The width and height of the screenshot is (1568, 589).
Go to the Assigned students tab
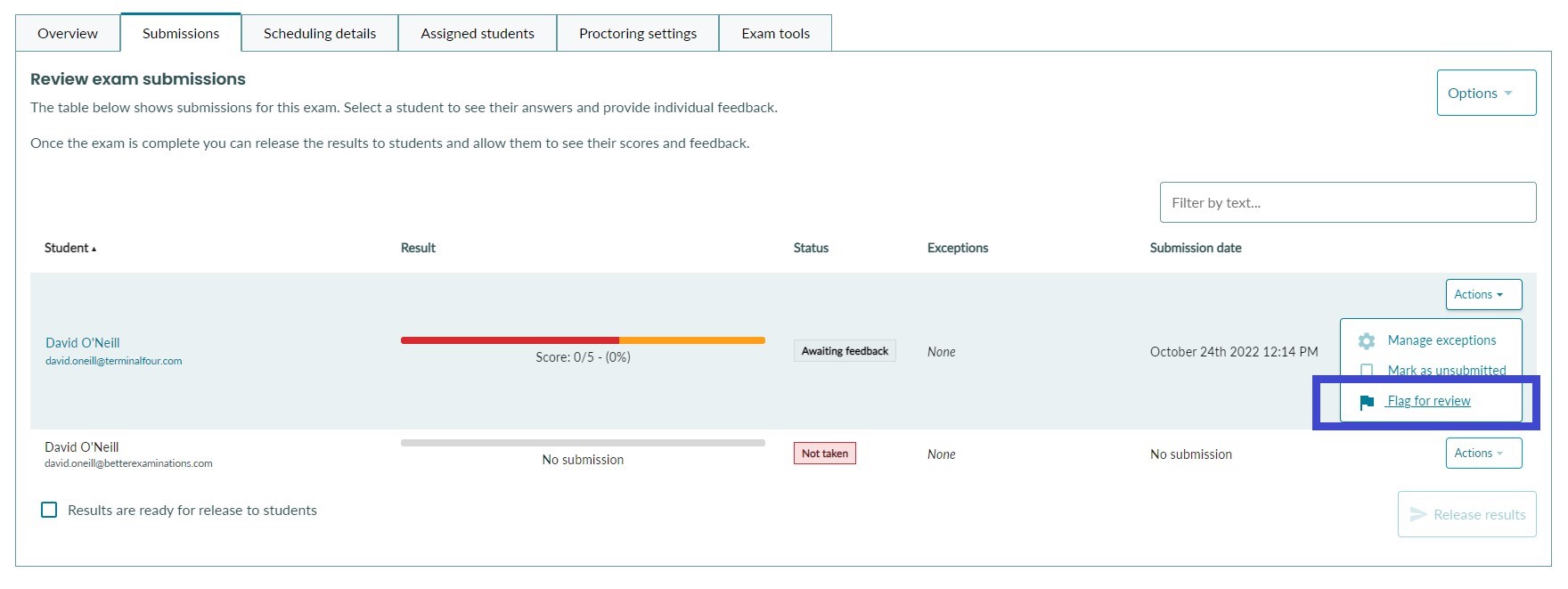478,33
